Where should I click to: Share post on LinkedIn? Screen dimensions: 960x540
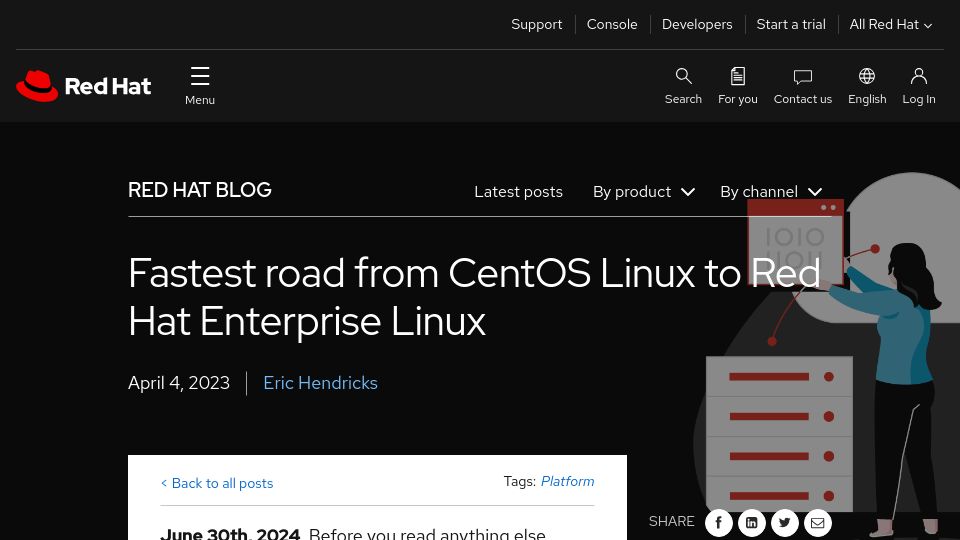(x=752, y=523)
